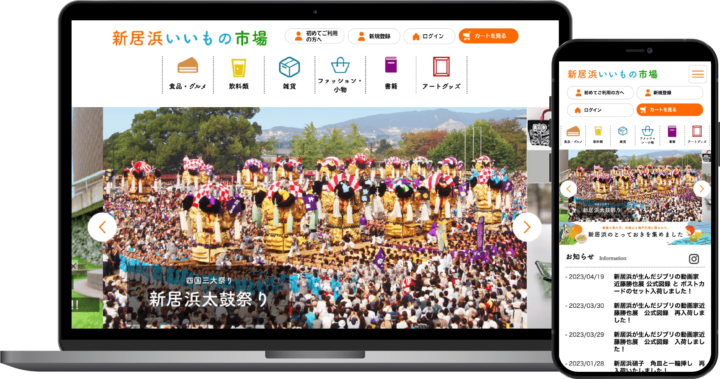Click 初めてご利用の方へ button on laptop
The width and height of the screenshot is (720, 379).
(x=315, y=36)
